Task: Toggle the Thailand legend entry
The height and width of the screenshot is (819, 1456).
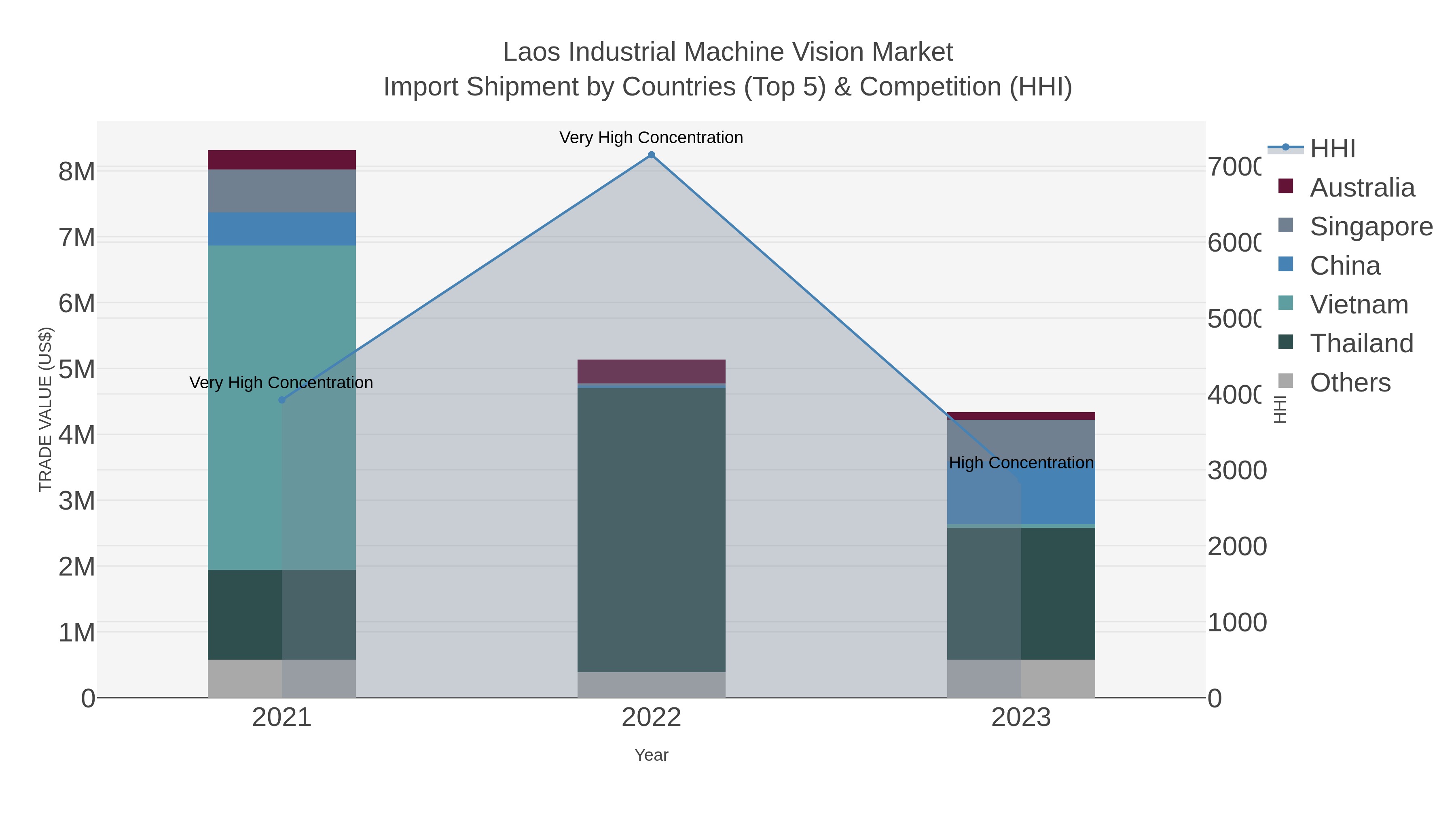Action: point(1346,344)
